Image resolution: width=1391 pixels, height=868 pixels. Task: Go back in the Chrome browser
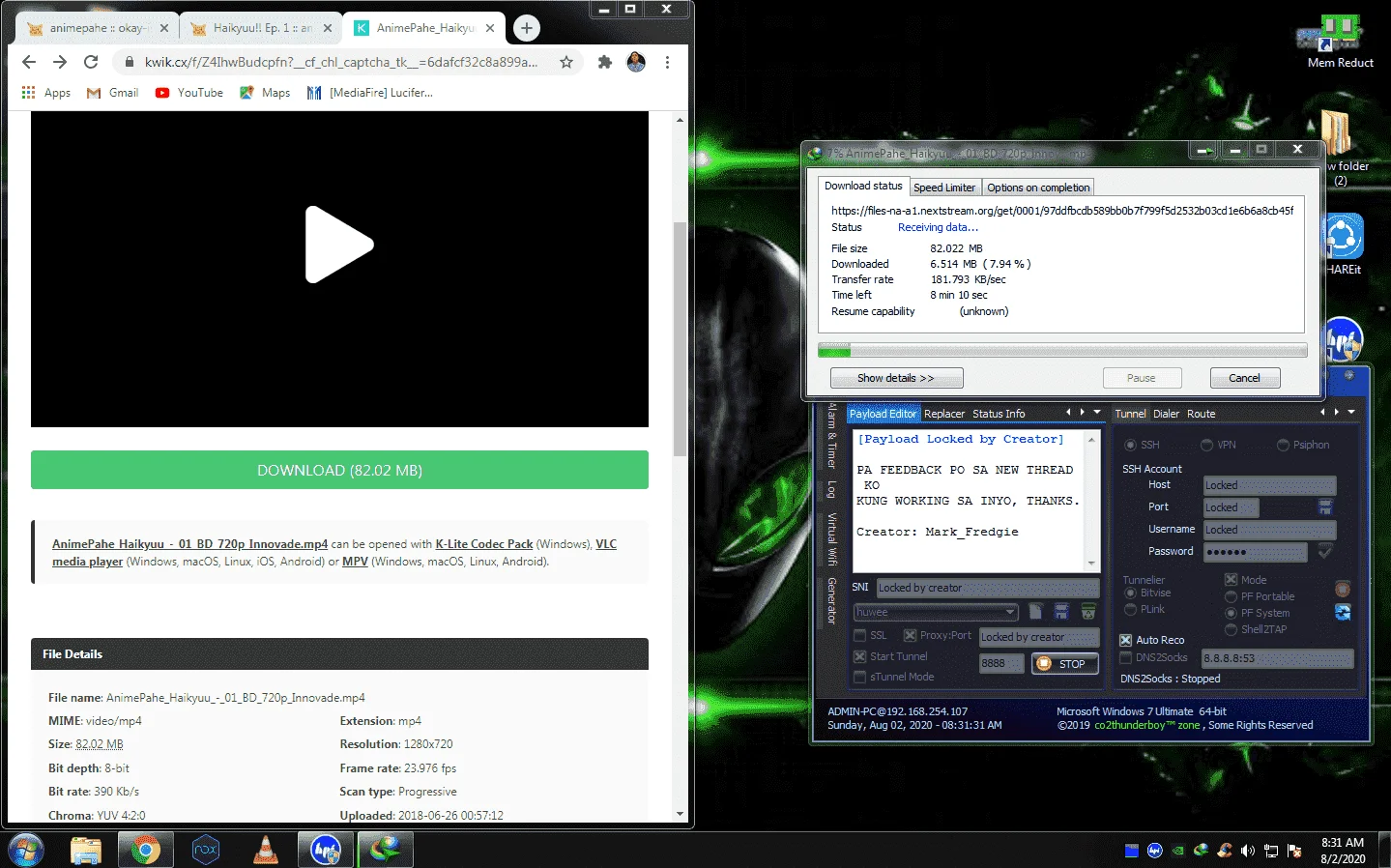[29, 62]
